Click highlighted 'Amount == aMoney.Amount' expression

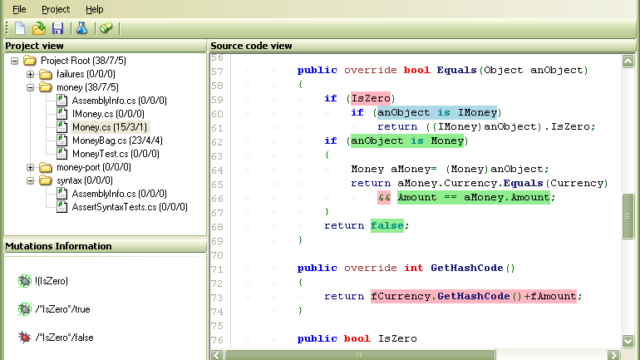473,198
